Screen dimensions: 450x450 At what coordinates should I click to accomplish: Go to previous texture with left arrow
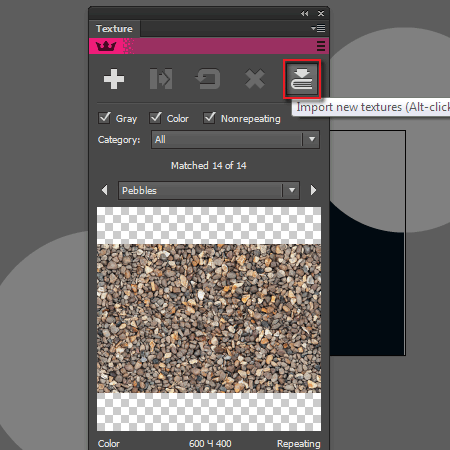click(105, 190)
